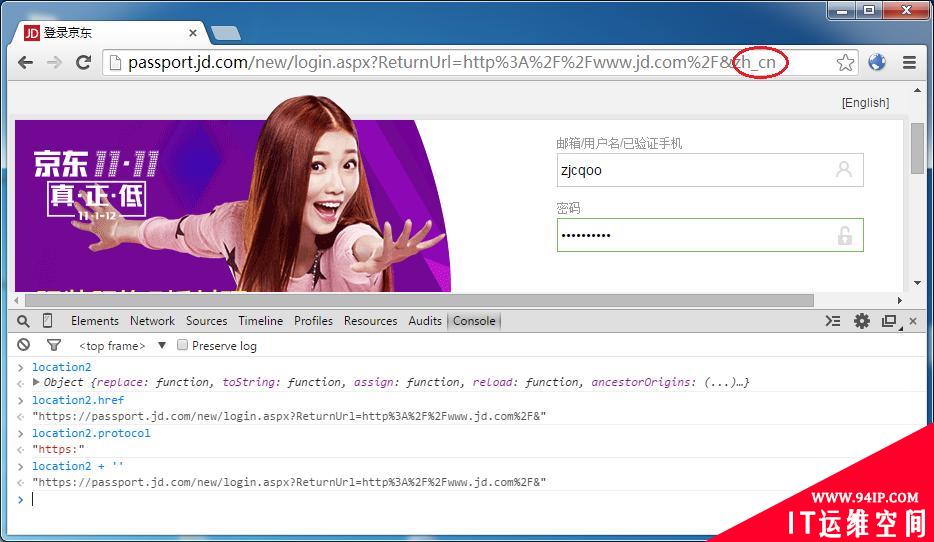This screenshot has width=934, height=542.
Task: Toggle device mode phone icon
Action: 48,321
